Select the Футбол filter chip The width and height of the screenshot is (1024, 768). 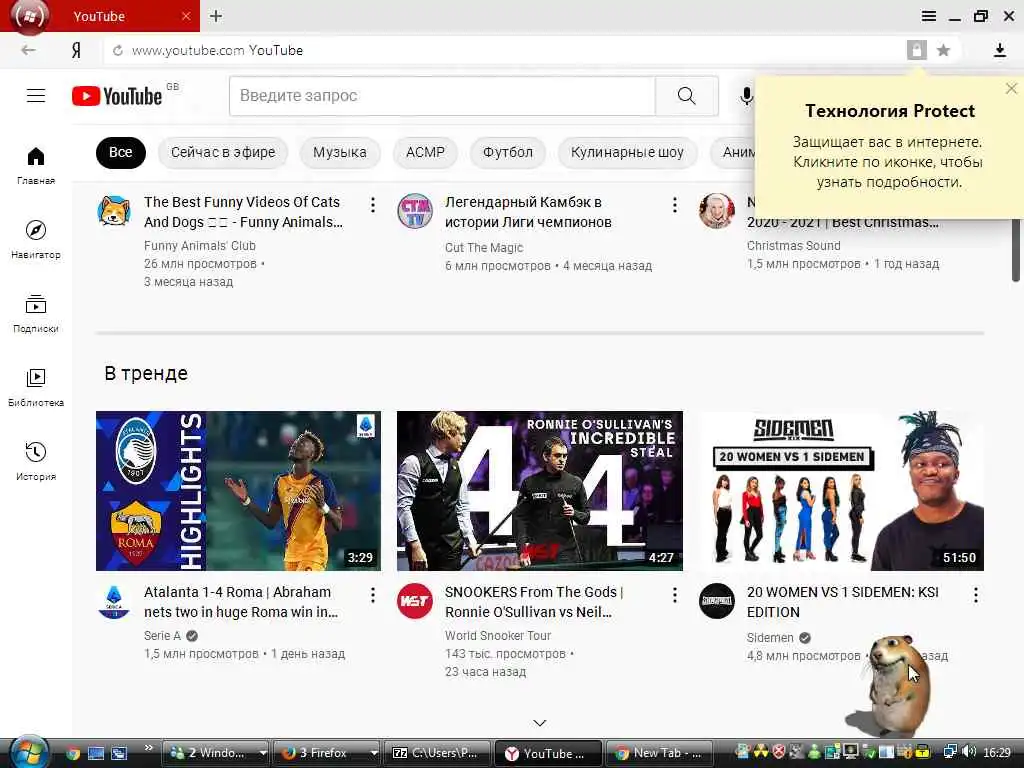(x=507, y=152)
